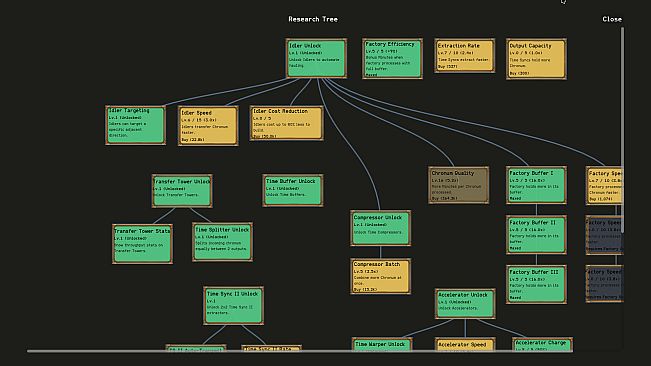Image resolution: width=651 pixels, height=366 pixels.
Task: Select the Accelerator Unlock node
Action: 465,304
